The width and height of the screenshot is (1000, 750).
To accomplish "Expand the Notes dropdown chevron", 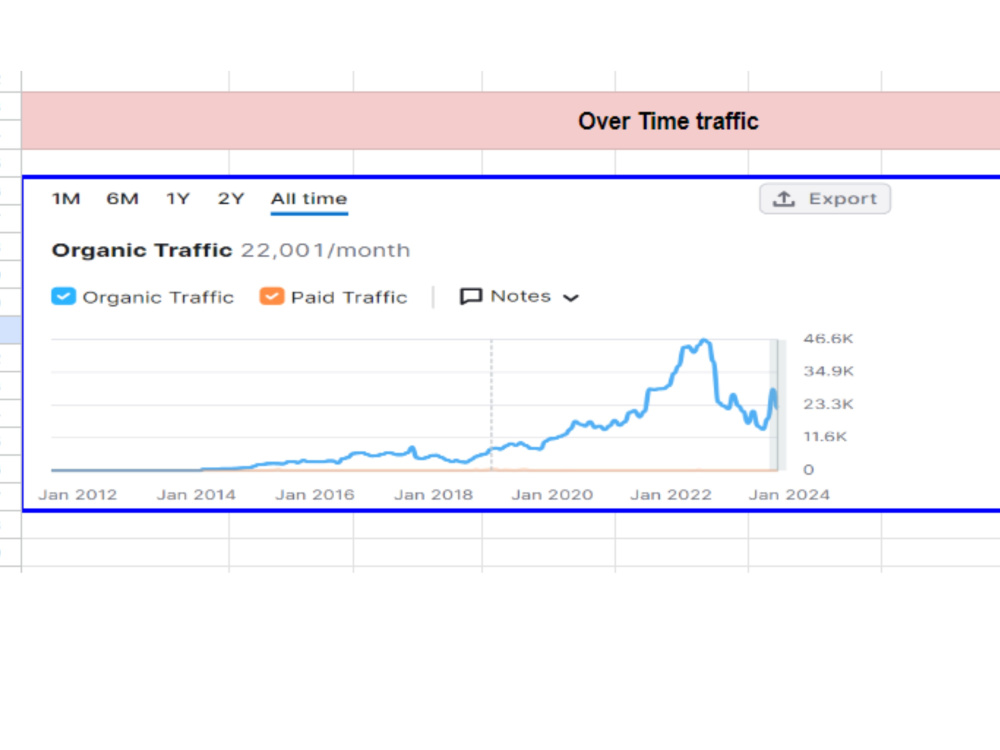I will tap(571, 298).
